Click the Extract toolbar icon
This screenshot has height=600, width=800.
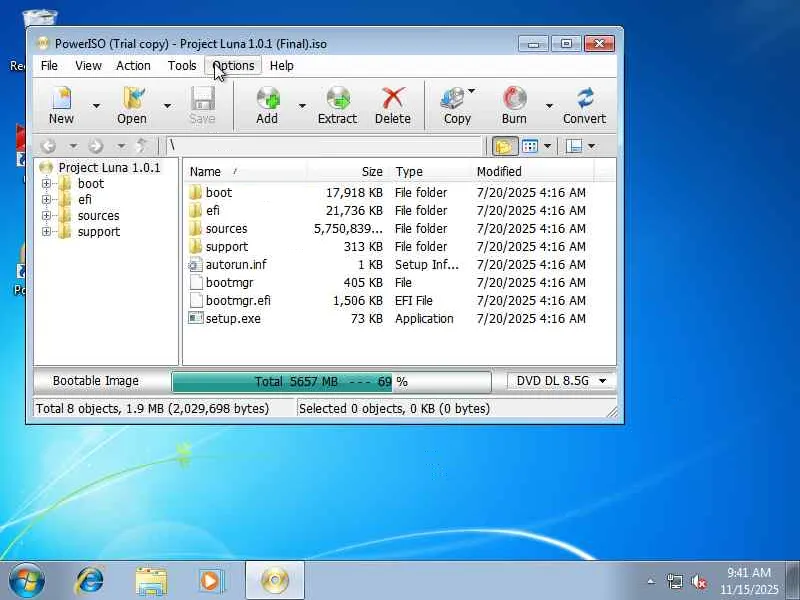pyautogui.click(x=338, y=98)
